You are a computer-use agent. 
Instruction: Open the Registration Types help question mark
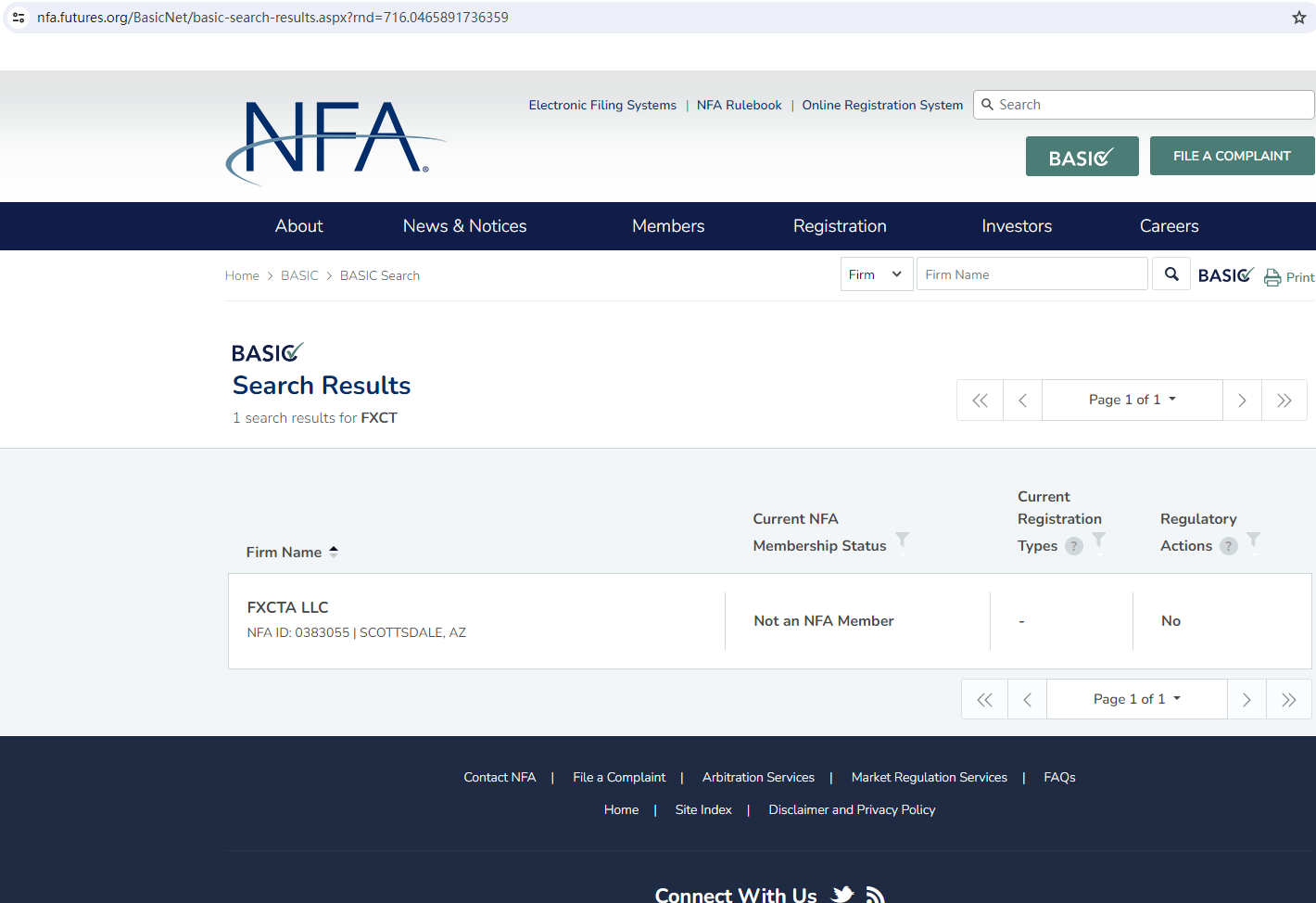click(1073, 546)
